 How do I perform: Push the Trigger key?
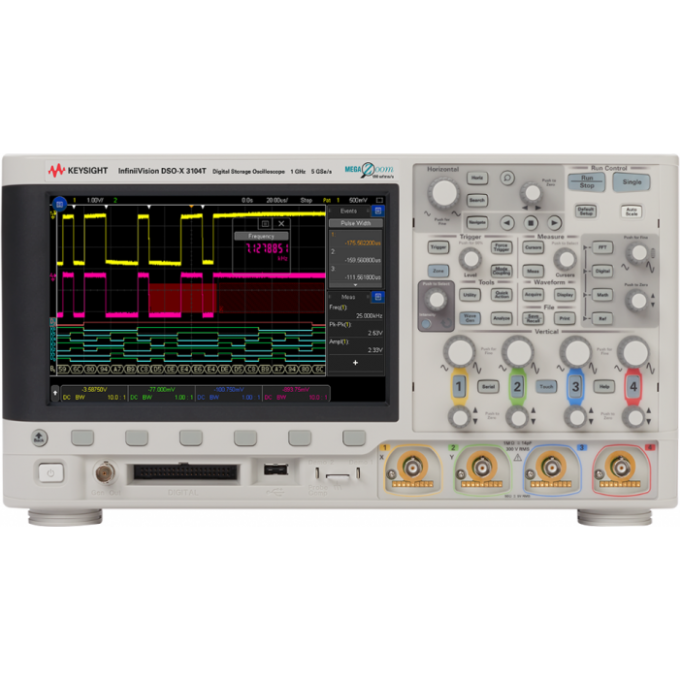438,247
